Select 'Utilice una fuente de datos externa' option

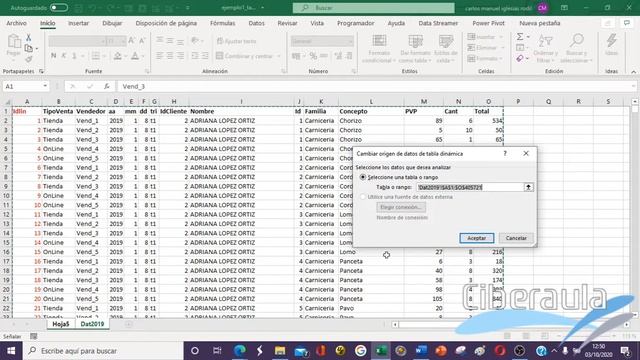(x=363, y=197)
